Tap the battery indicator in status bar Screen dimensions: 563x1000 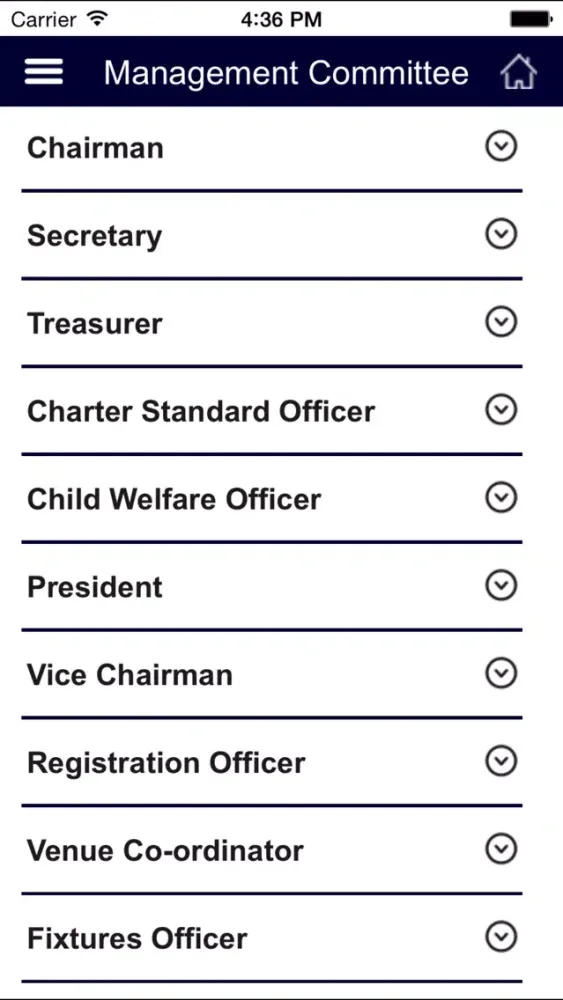click(530, 19)
